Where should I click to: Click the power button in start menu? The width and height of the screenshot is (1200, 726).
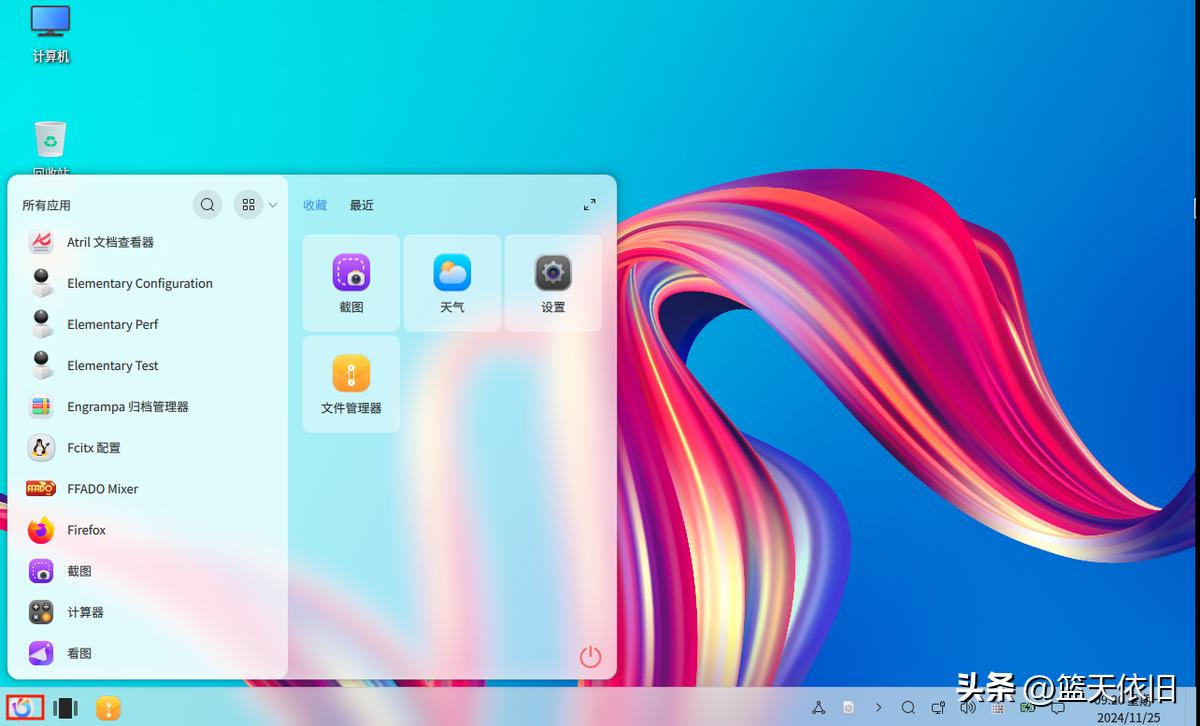pos(591,656)
